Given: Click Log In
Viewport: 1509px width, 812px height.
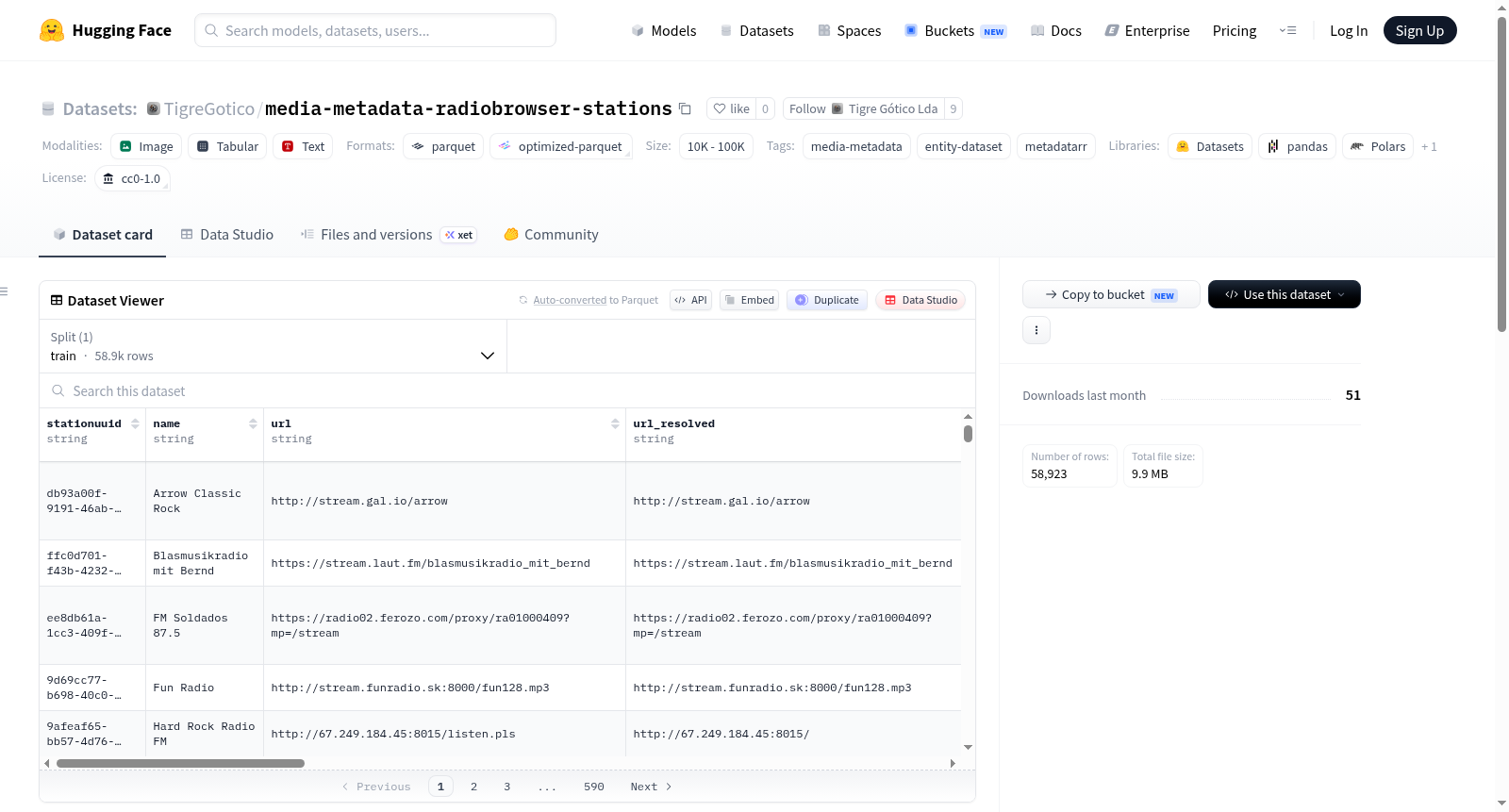Looking at the screenshot, I should click(1349, 31).
